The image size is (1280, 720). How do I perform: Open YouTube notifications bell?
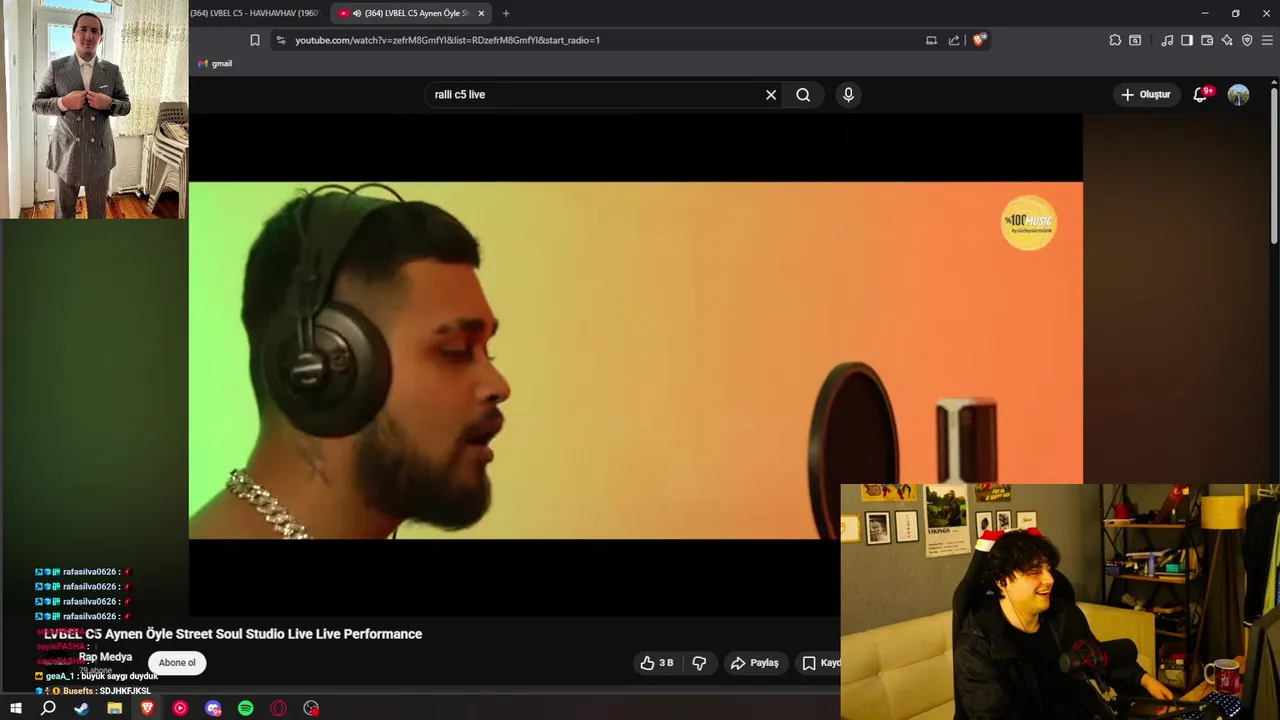click(1201, 95)
